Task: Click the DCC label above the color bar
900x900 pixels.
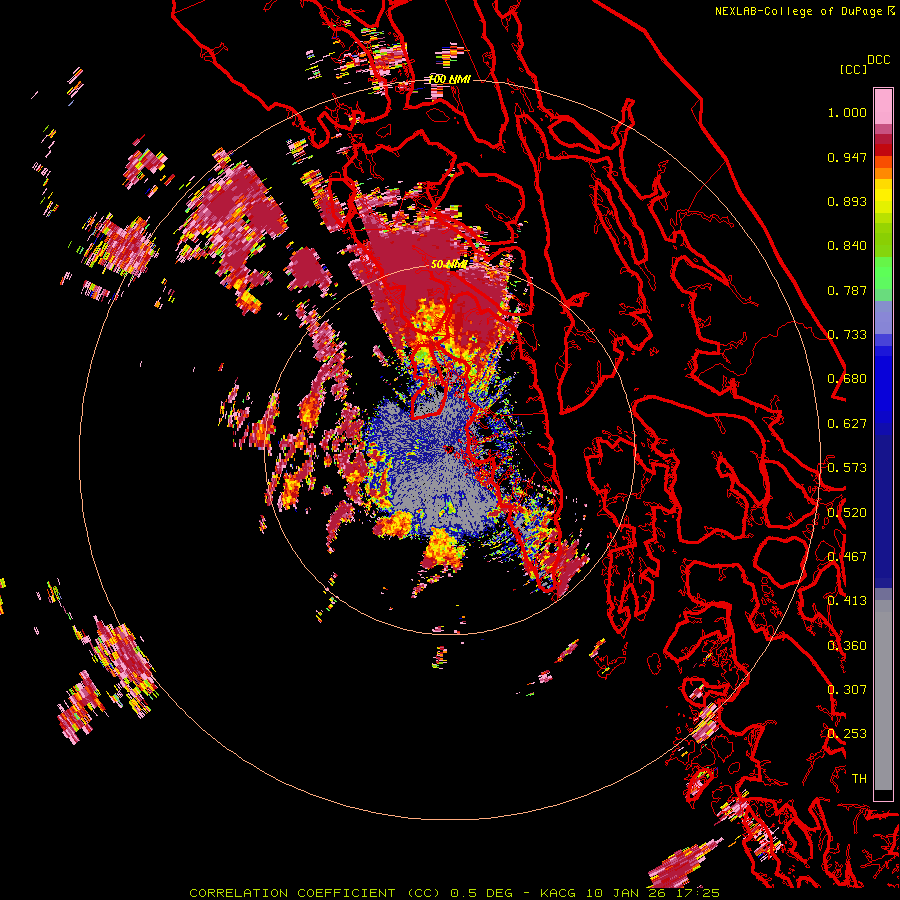Action: point(879,60)
